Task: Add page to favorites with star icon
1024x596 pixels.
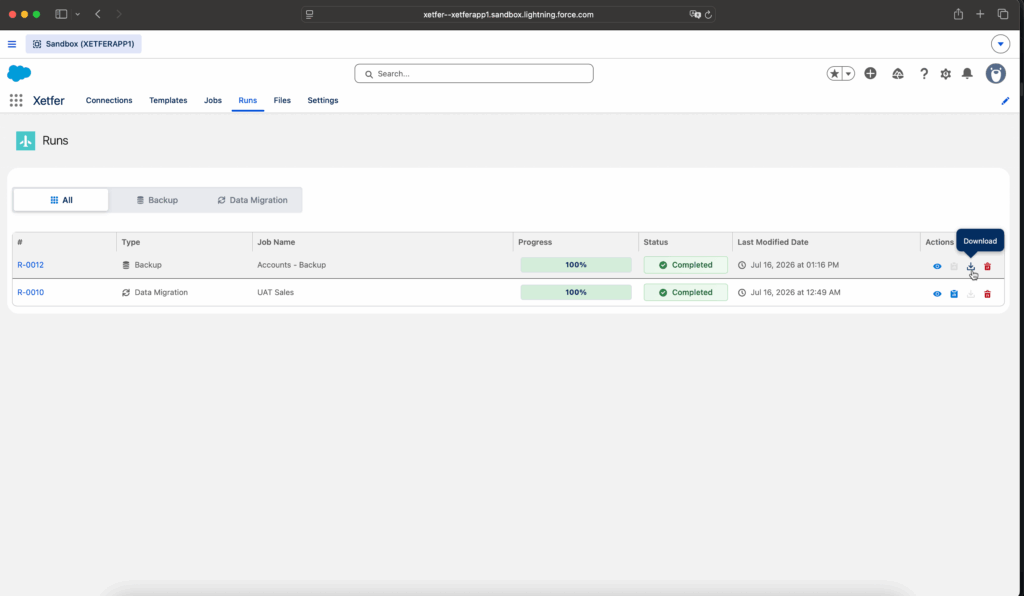Action: [834, 74]
